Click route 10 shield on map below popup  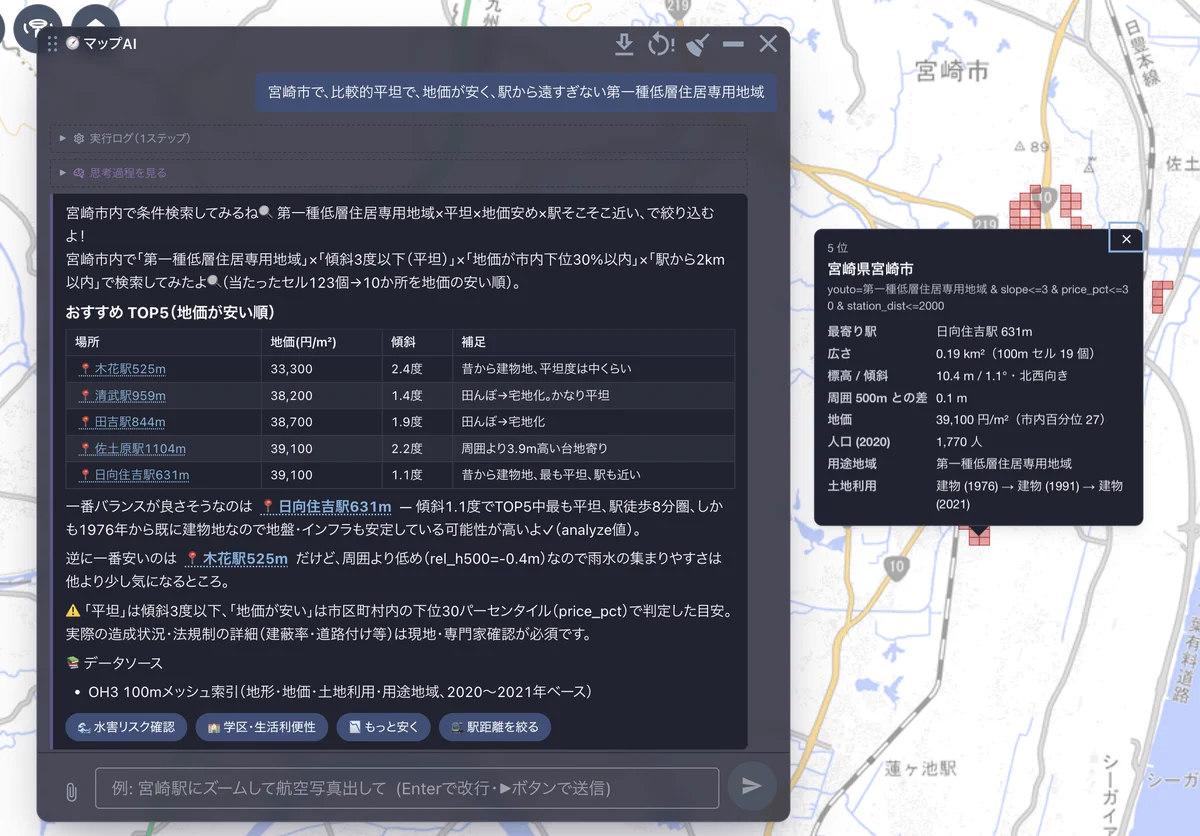897,568
